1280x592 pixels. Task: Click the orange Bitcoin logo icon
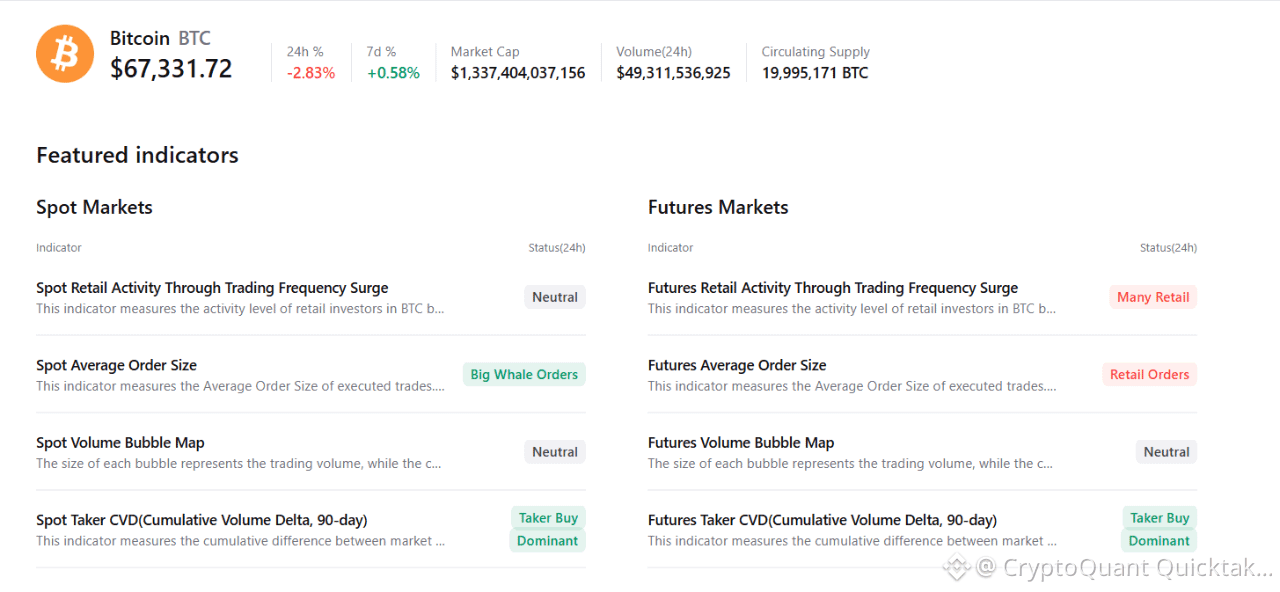(65, 54)
